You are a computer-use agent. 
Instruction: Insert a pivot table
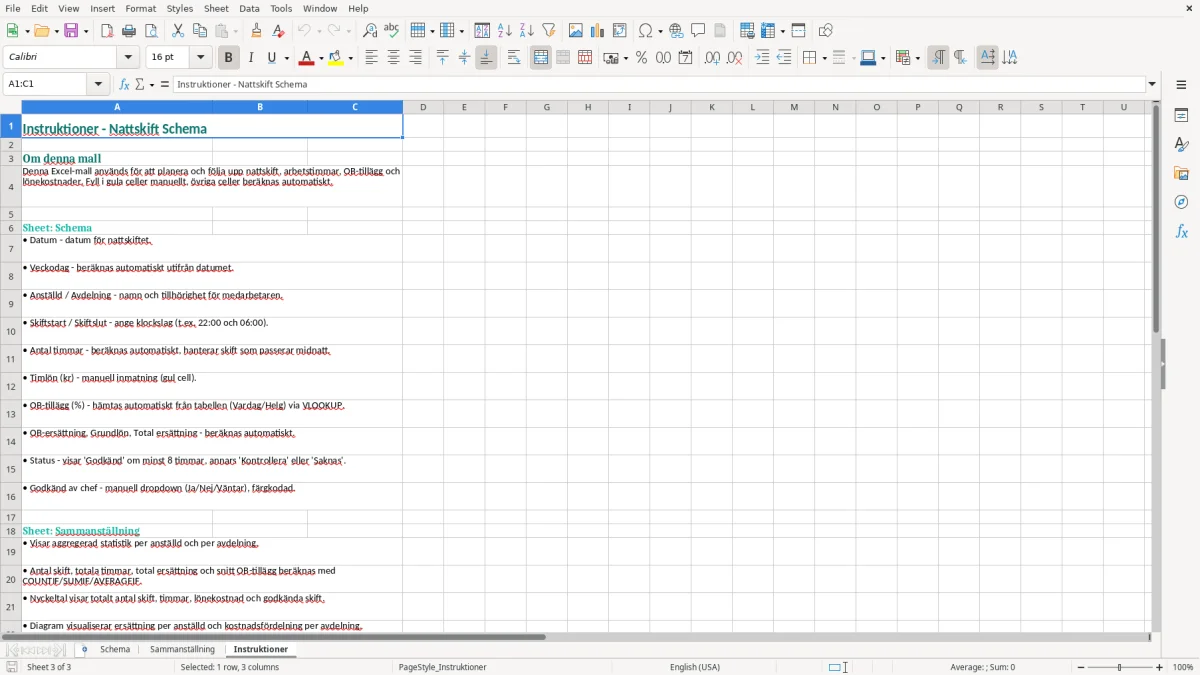(619, 31)
